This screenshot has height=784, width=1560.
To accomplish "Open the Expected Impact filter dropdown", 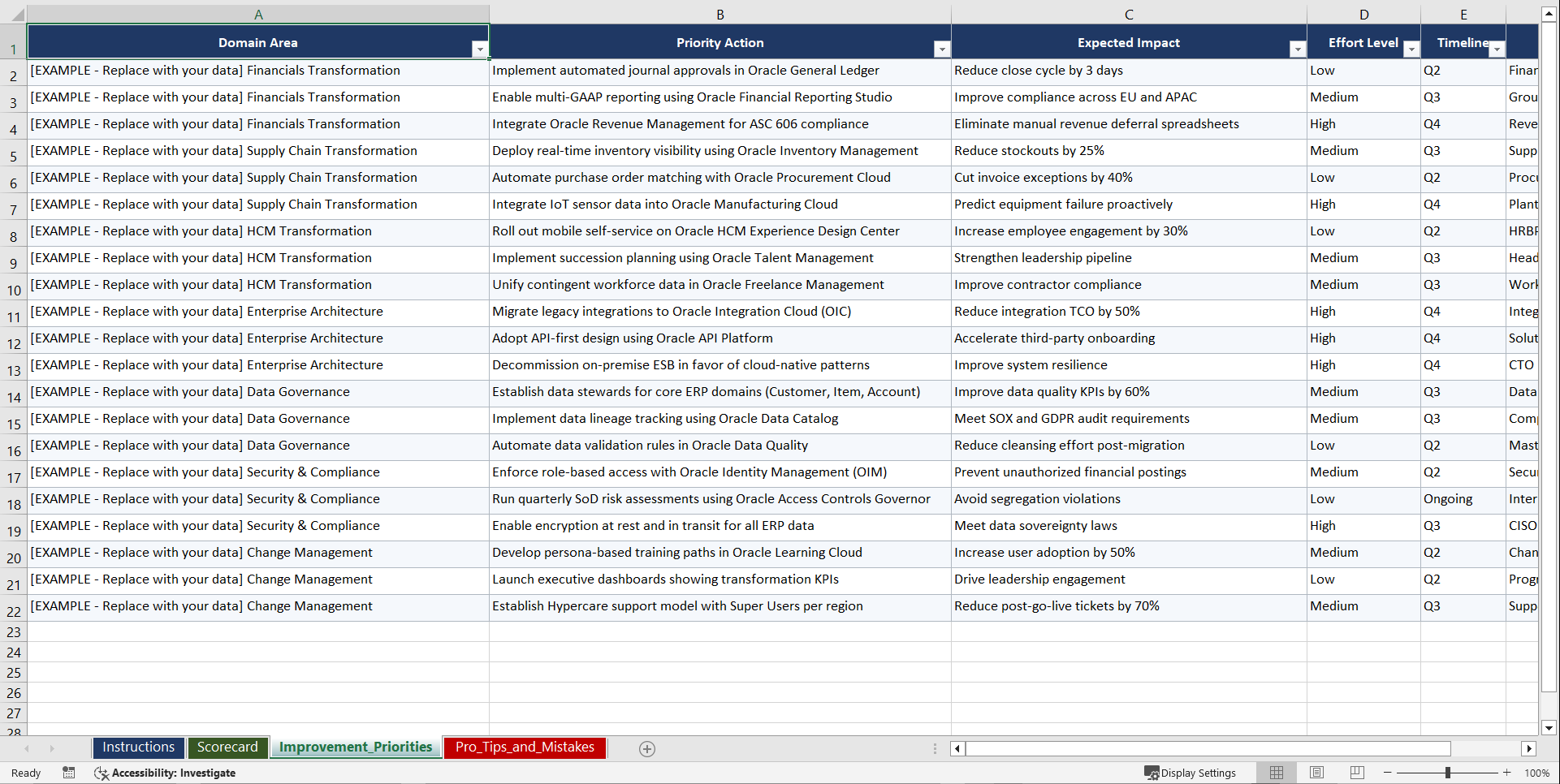I will coord(1296,49).
